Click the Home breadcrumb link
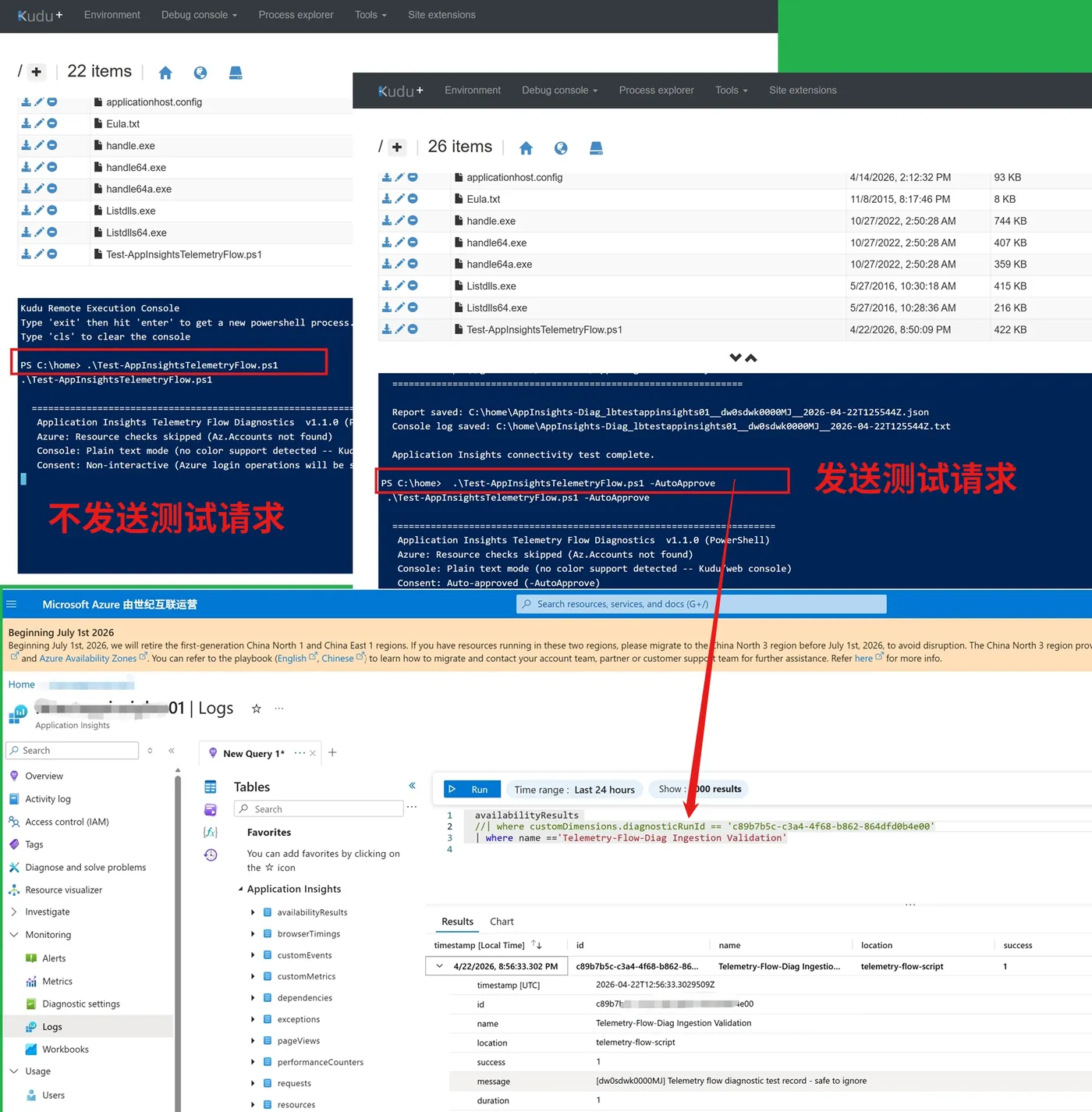This screenshot has height=1112, width=1092. pos(22,684)
